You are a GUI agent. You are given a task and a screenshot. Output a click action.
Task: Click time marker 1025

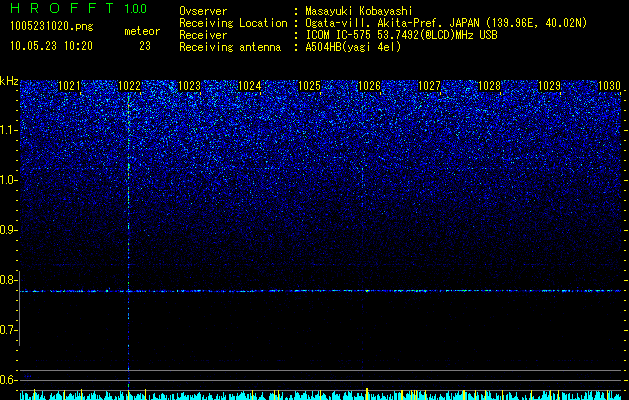pos(309,86)
